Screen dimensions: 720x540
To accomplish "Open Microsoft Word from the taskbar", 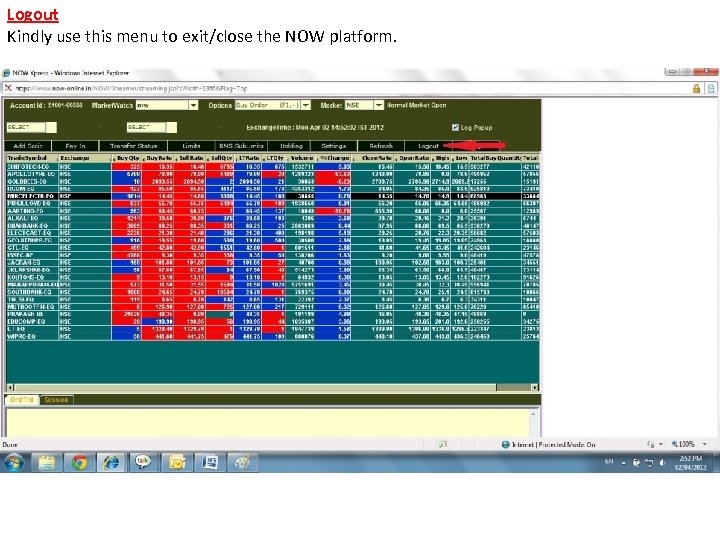I will pos(209,462).
